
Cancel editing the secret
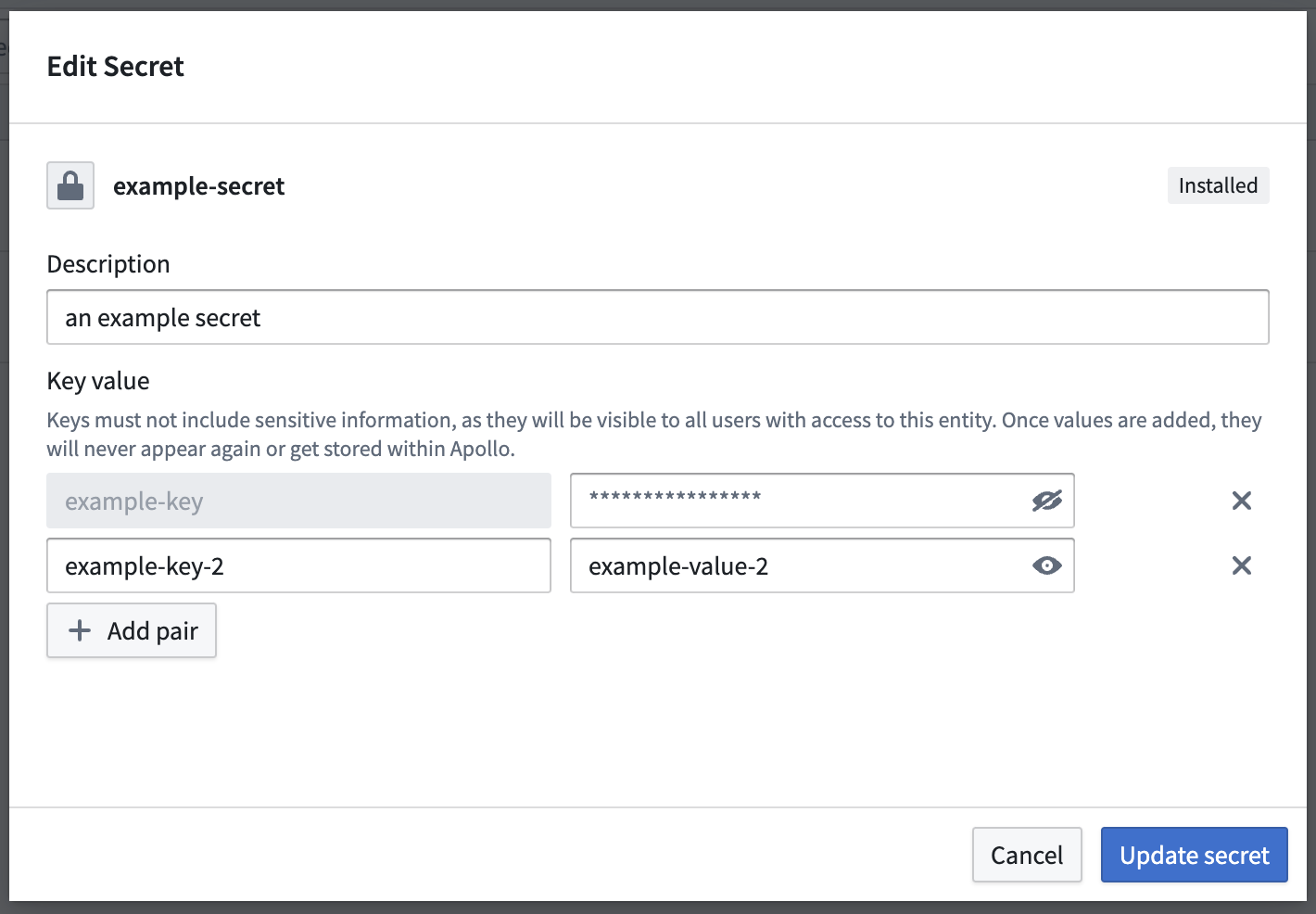coord(1027,855)
